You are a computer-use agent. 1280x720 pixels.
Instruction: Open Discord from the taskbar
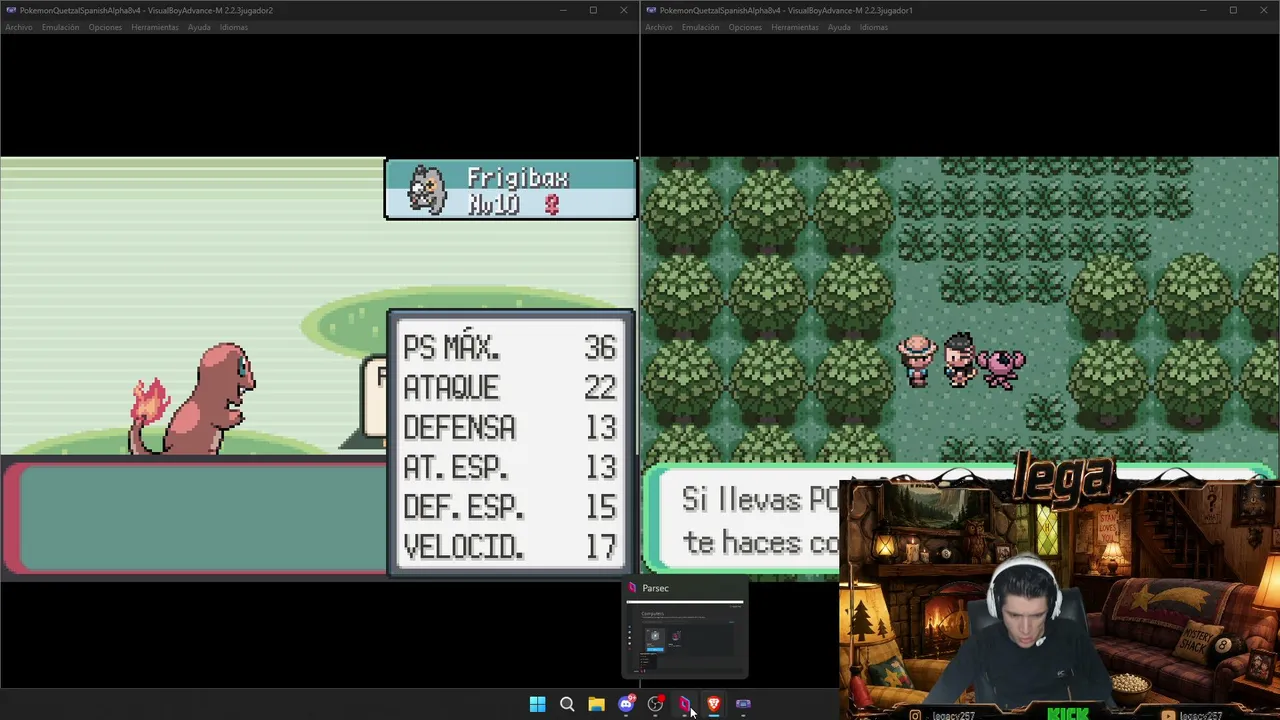pyautogui.click(x=626, y=704)
